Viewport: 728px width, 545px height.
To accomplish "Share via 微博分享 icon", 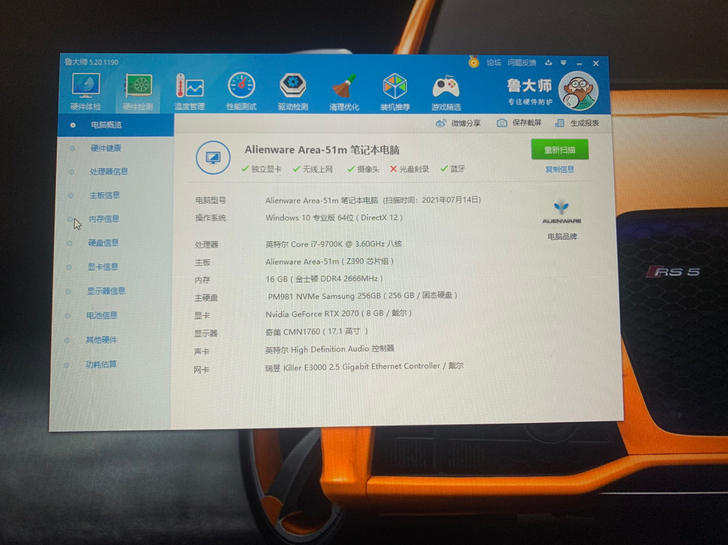I will [x=458, y=123].
